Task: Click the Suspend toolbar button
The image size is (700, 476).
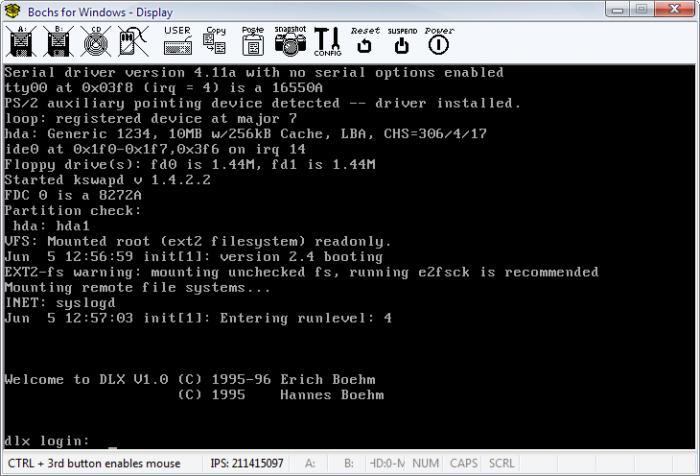Action: point(402,41)
